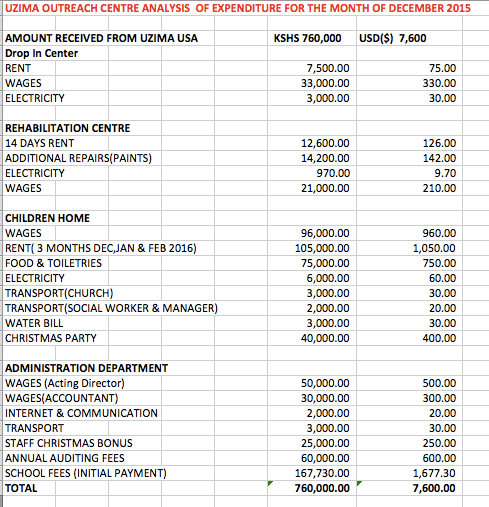489x507 pixels.
Task: Click the 'Drop In Center' section heading
Action: point(41,53)
